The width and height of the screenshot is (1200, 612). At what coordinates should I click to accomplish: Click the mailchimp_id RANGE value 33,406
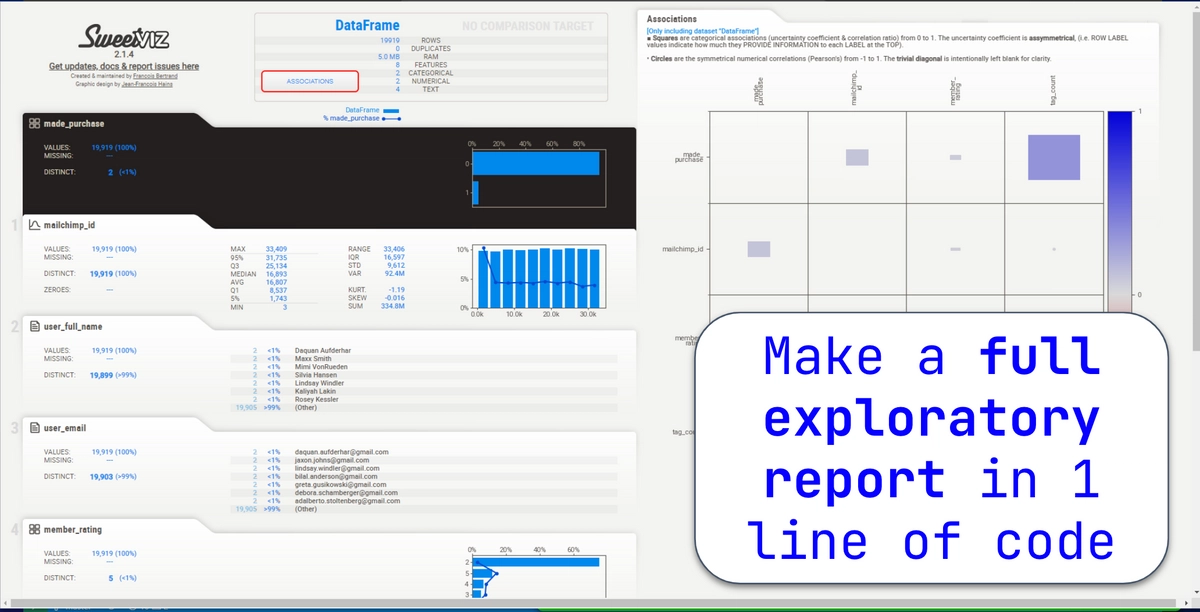(x=393, y=248)
